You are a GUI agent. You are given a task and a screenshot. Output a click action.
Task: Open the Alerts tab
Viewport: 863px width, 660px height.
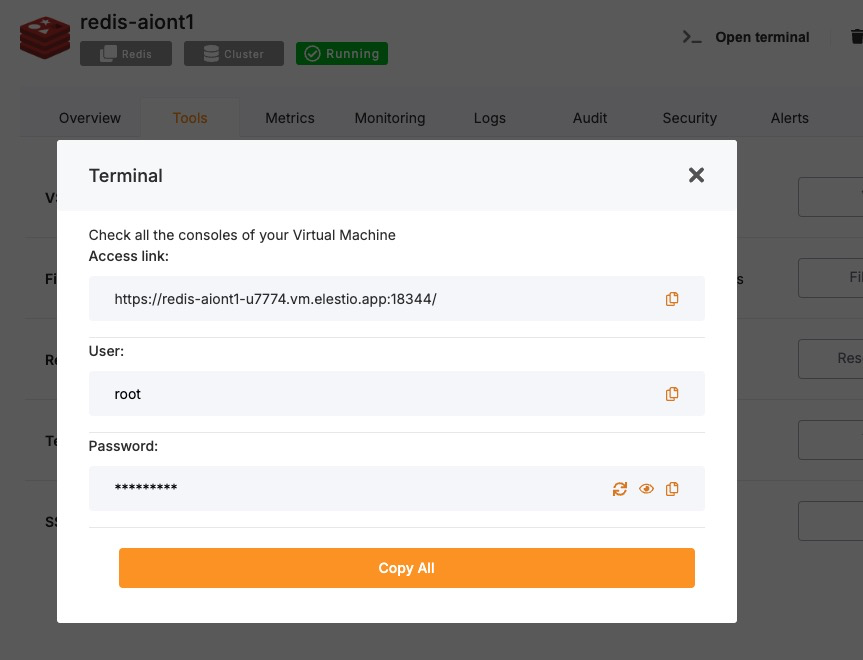(790, 118)
